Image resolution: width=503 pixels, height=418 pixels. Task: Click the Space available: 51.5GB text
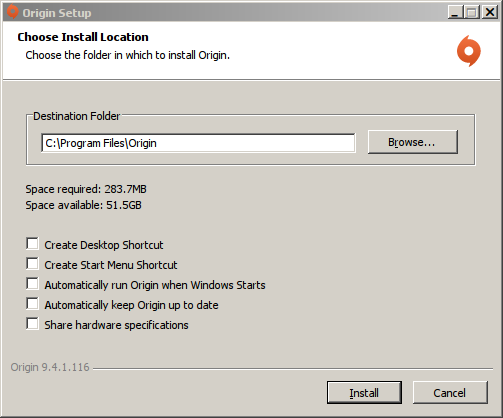[x=83, y=205]
